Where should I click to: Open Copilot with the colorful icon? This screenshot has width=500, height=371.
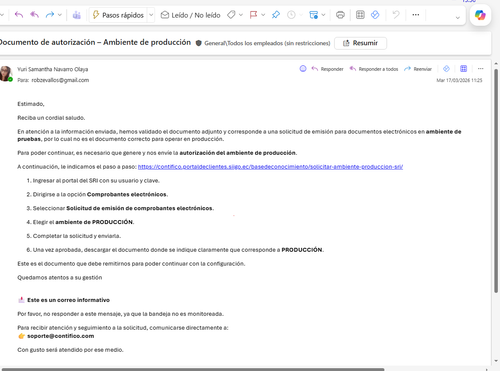click(x=480, y=15)
